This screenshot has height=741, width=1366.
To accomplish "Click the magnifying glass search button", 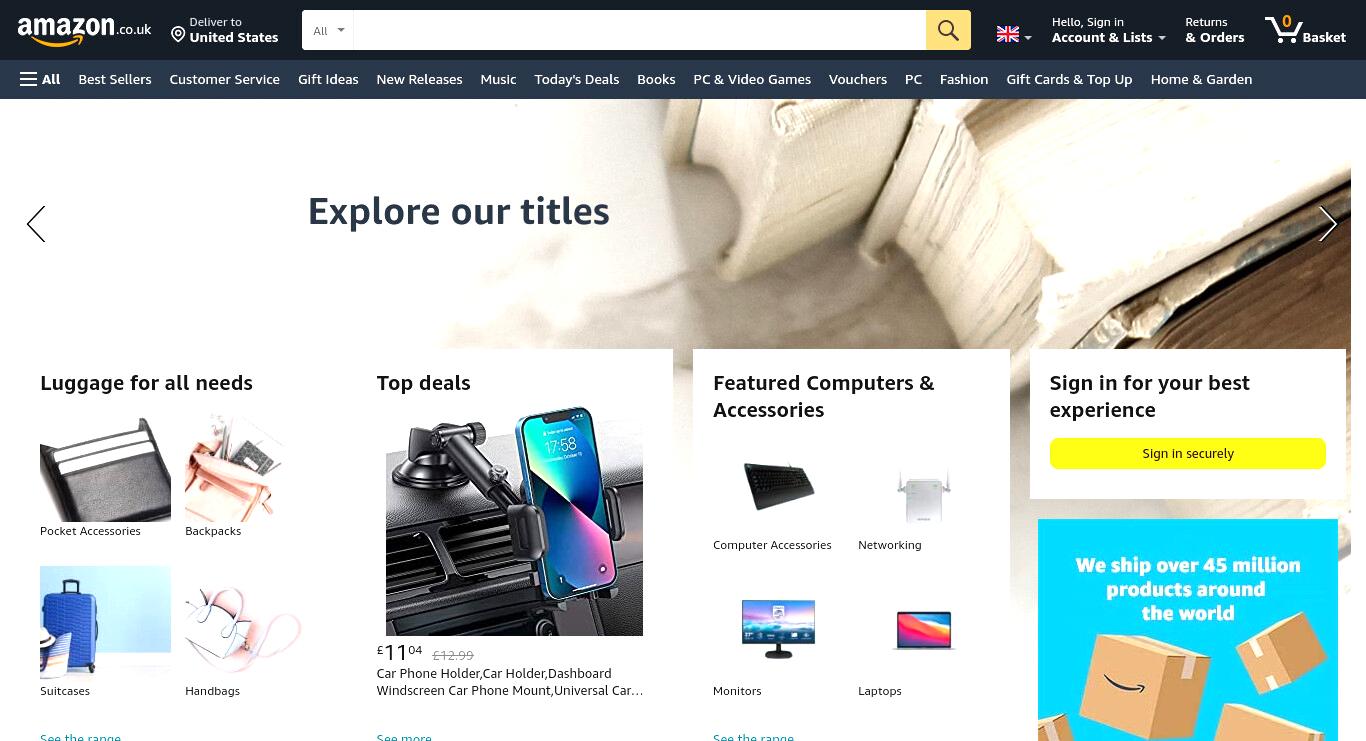I will 948,30.
